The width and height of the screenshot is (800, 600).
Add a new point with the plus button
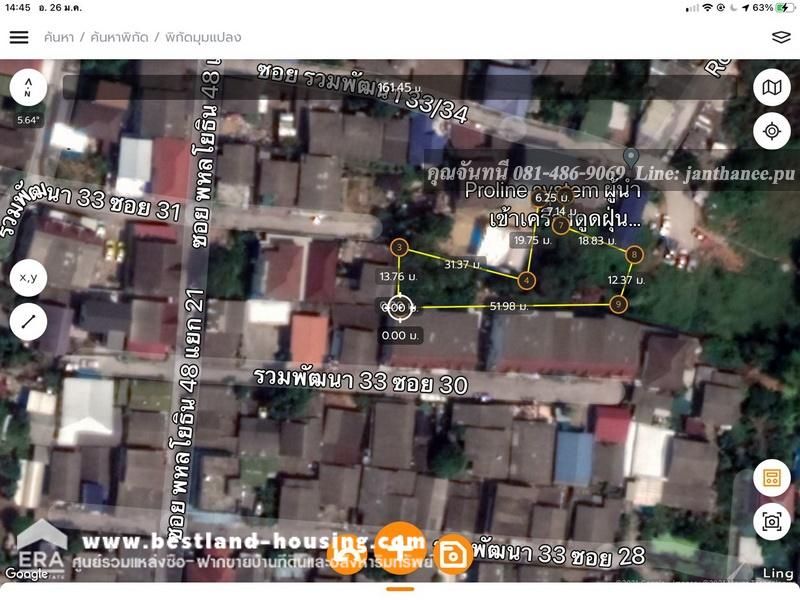click(400, 550)
